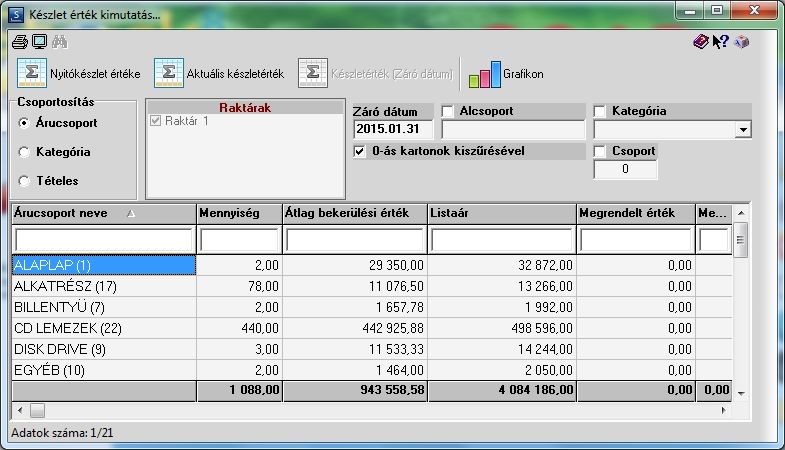Image resolution: width=785 pixels, height=450 pixels.
Task: Click the Listaár column header
Action: (x=502, y=213)
